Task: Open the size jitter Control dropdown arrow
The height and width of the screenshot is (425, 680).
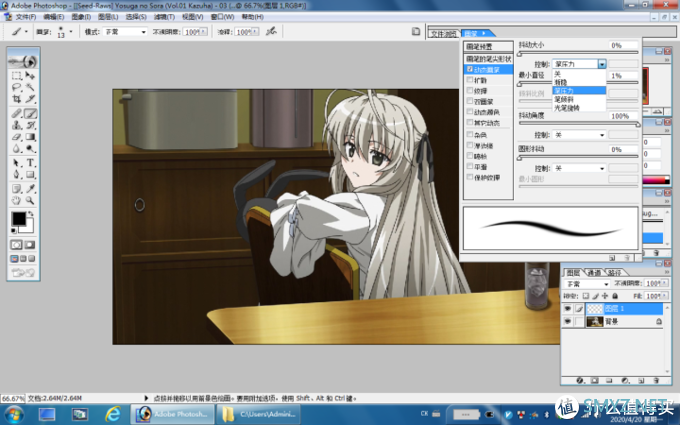Action: click(x=602, y=64)
